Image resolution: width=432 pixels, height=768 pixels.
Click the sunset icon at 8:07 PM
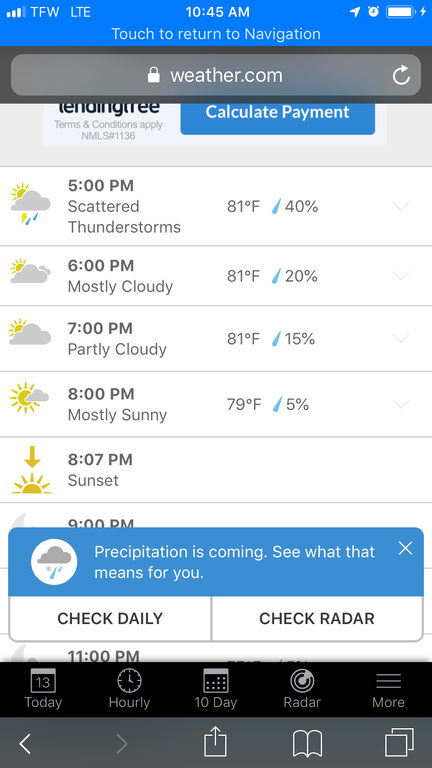(x=32, y=470)
